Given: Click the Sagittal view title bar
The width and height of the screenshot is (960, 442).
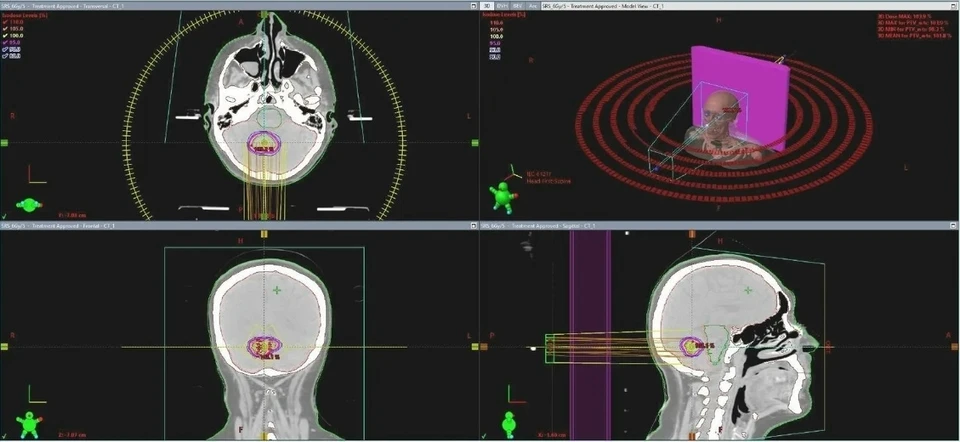Looking at the screenshot, I should pyautogui.click(x=700, y=226).
